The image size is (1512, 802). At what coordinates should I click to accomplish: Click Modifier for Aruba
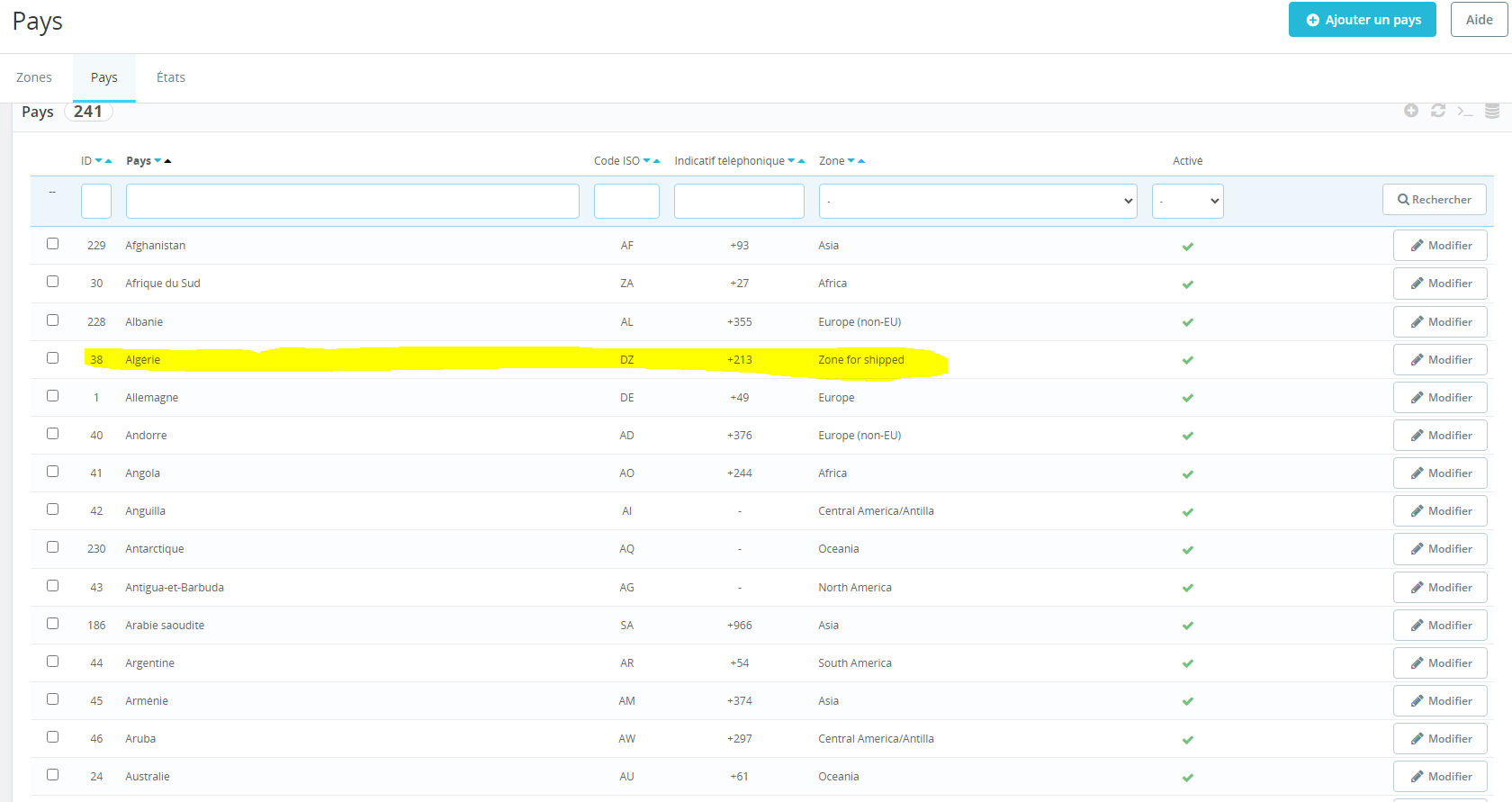point(1440,739)
